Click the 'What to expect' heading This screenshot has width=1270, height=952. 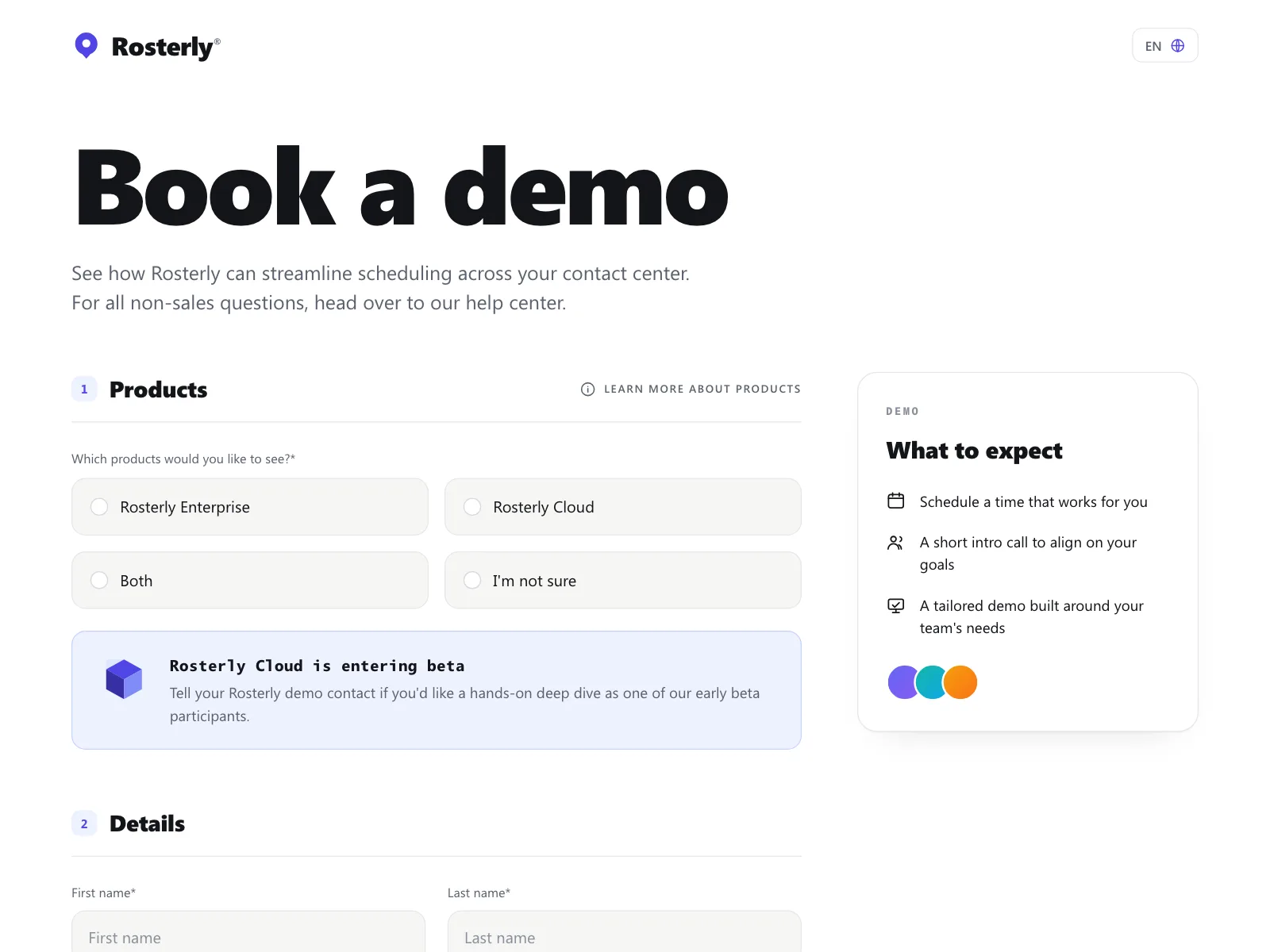coord(974,451)
